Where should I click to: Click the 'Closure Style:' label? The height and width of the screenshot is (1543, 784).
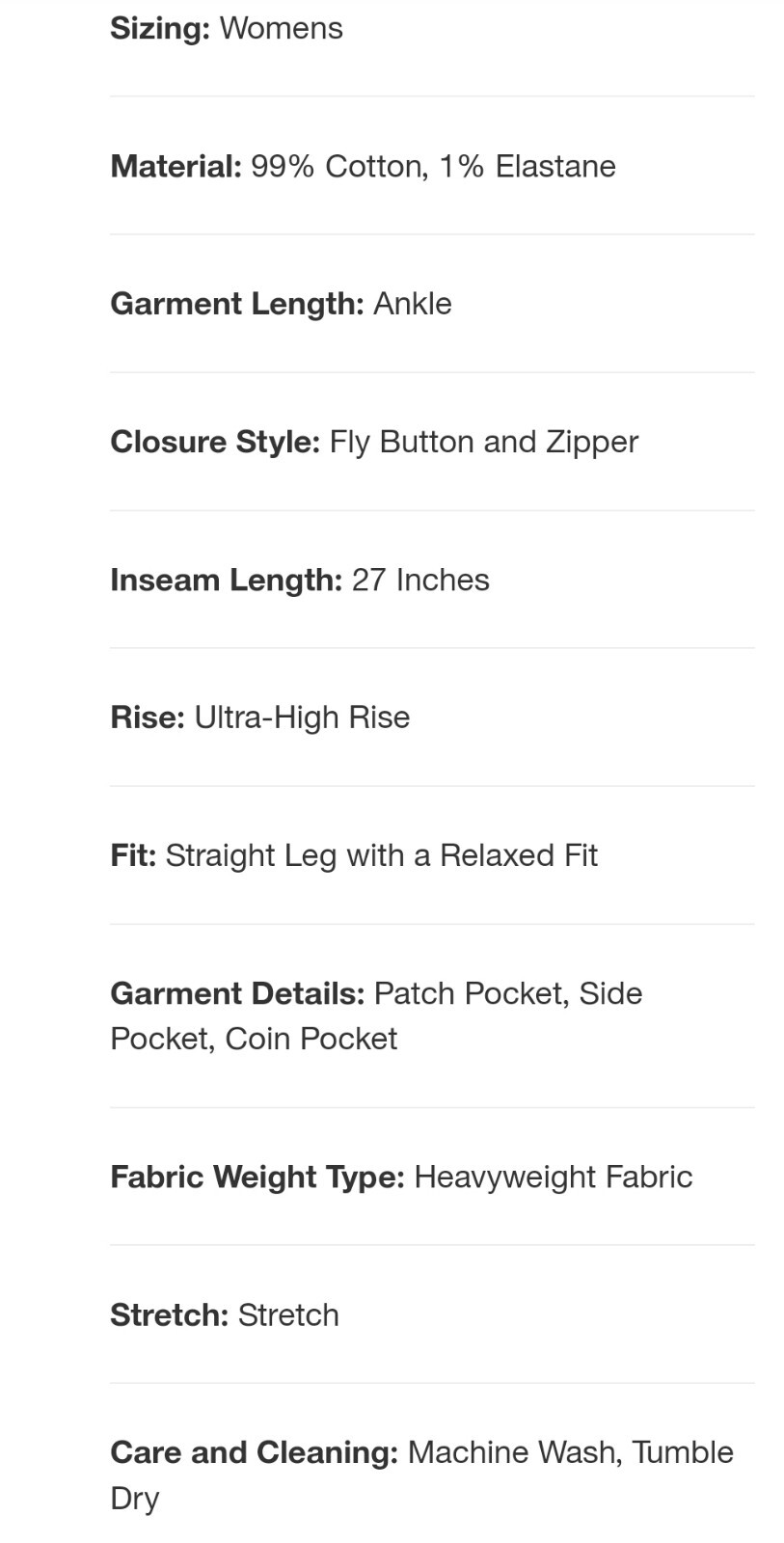pos(214,442)
